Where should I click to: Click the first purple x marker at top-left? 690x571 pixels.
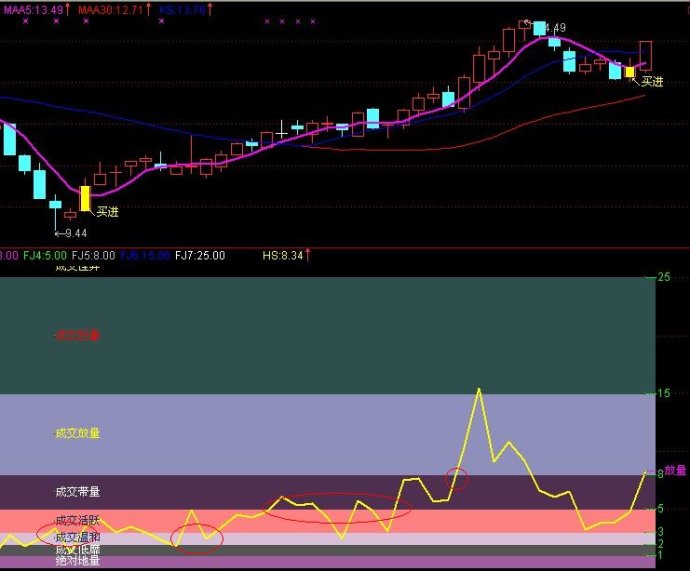point(26,21)
